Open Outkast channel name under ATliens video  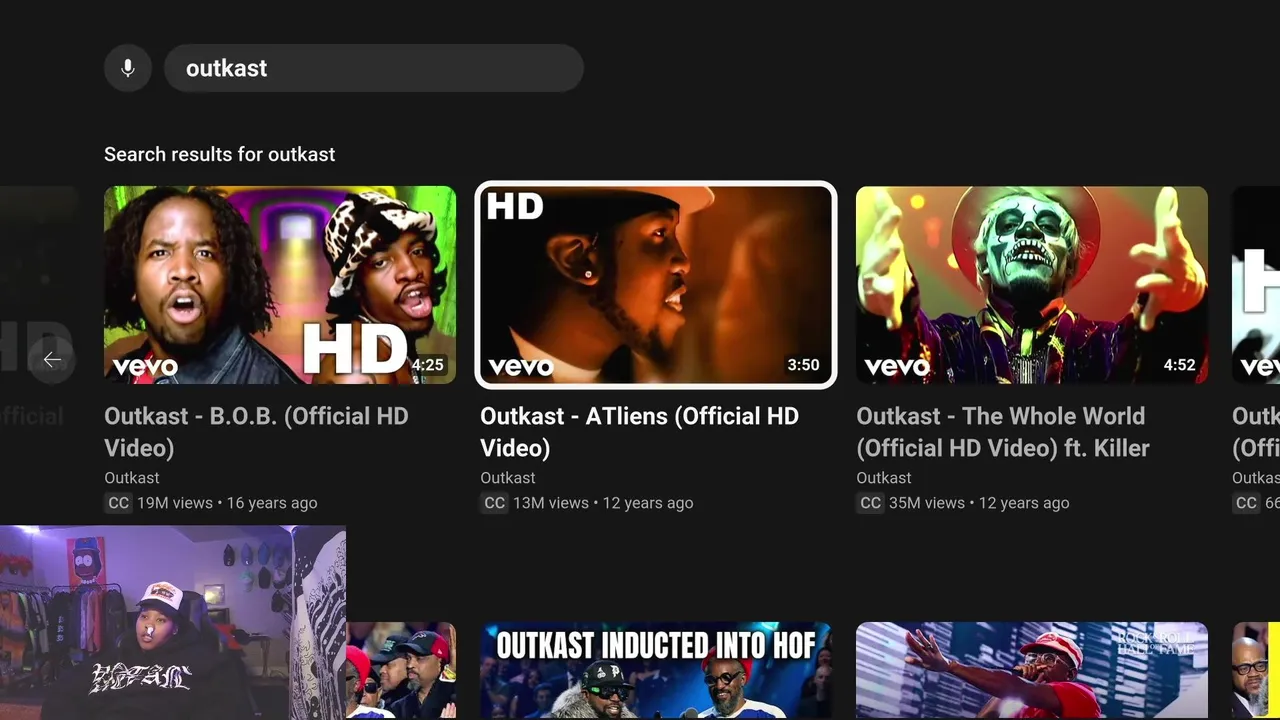click(x=508, y=478)
